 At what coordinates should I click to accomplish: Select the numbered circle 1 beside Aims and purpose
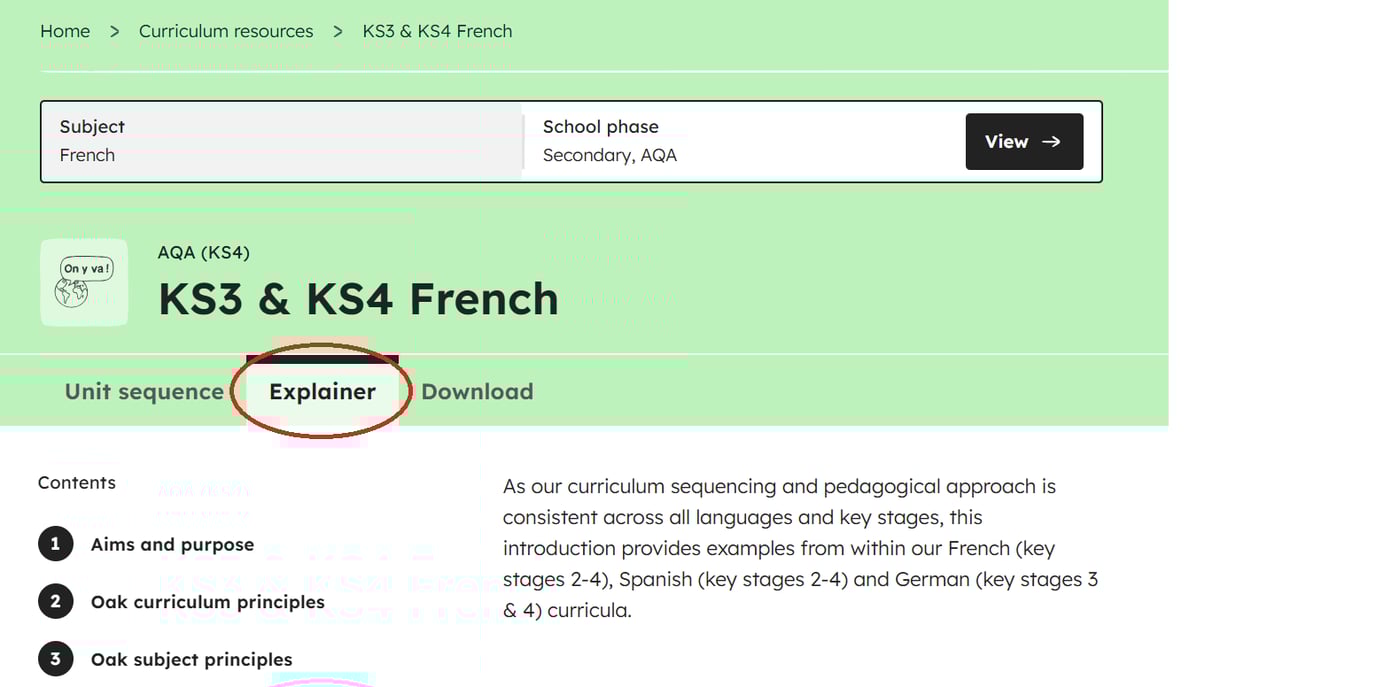click(x=56, y=544)
